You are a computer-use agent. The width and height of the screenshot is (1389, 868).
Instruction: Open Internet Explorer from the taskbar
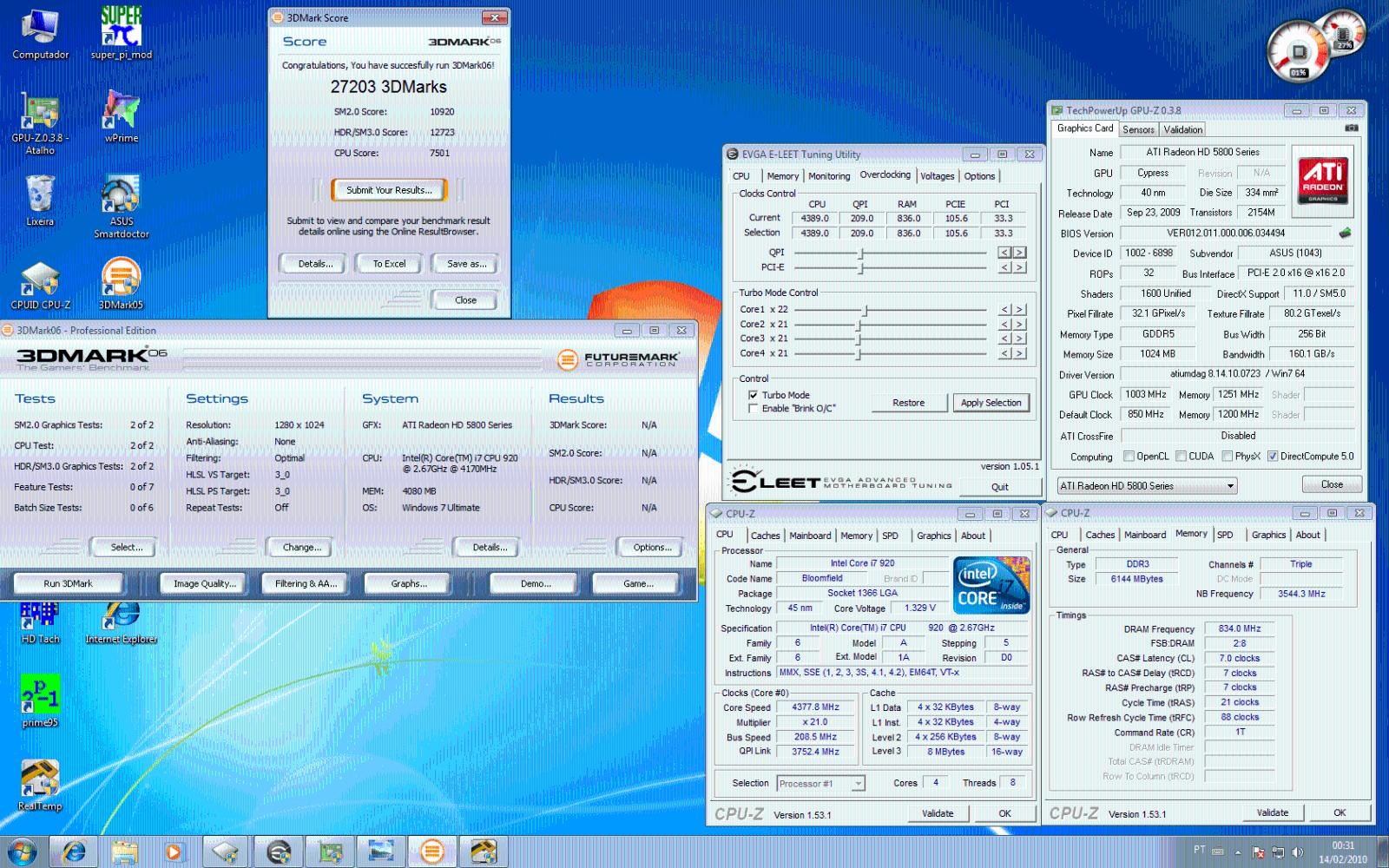(75, 852)
